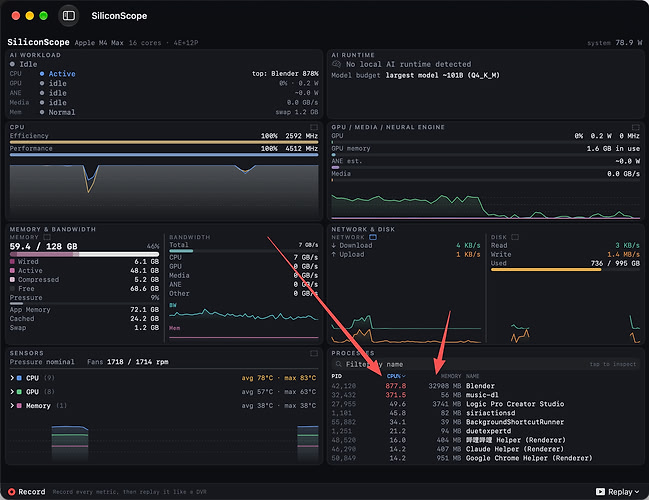Expand the Memory sensors group

point(12,406)
